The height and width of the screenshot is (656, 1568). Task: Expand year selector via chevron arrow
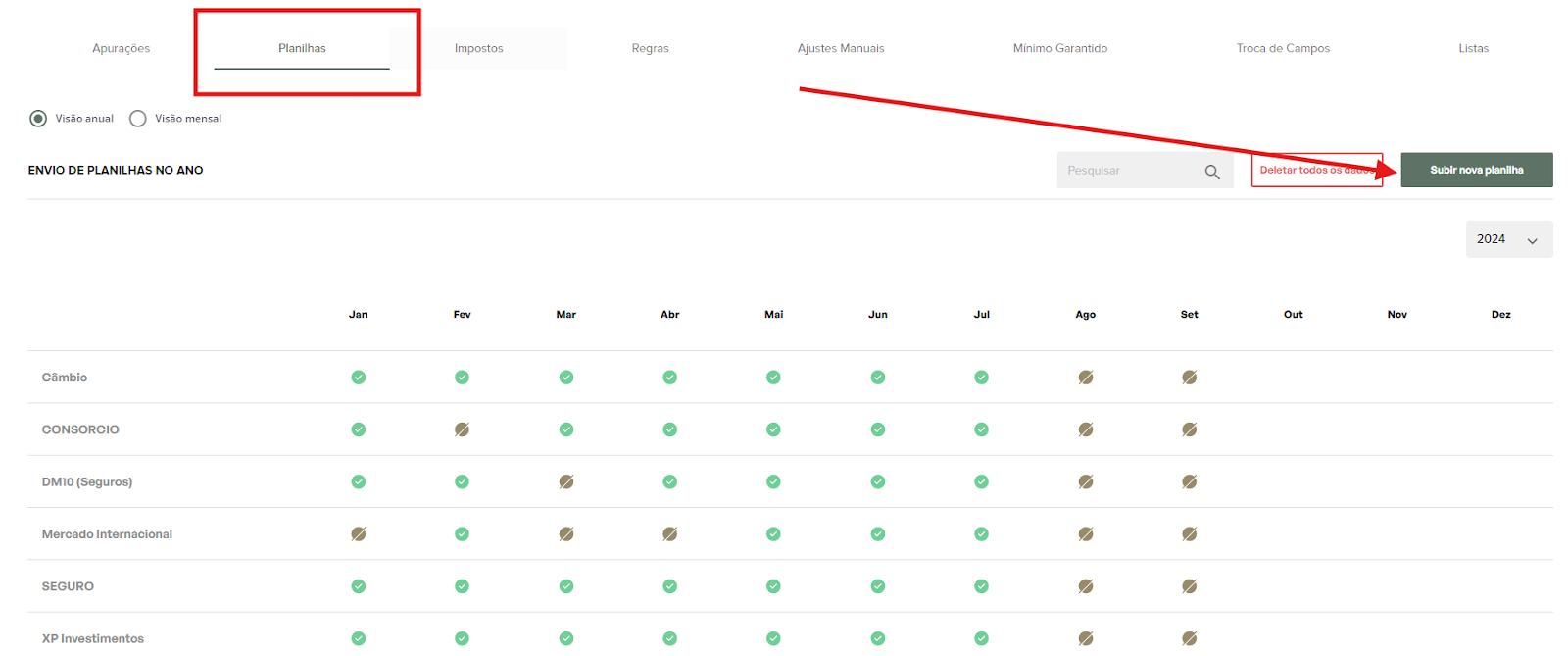pos(1532,240)
